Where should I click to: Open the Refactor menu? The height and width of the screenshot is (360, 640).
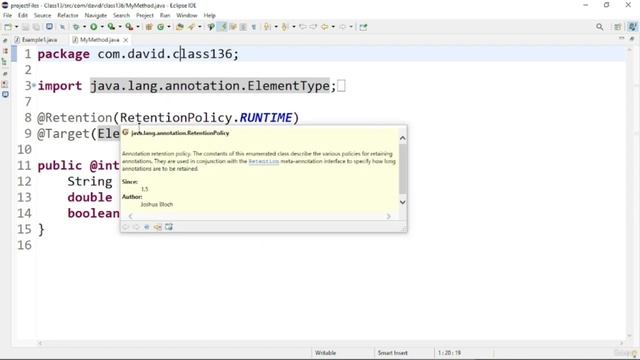68,15
